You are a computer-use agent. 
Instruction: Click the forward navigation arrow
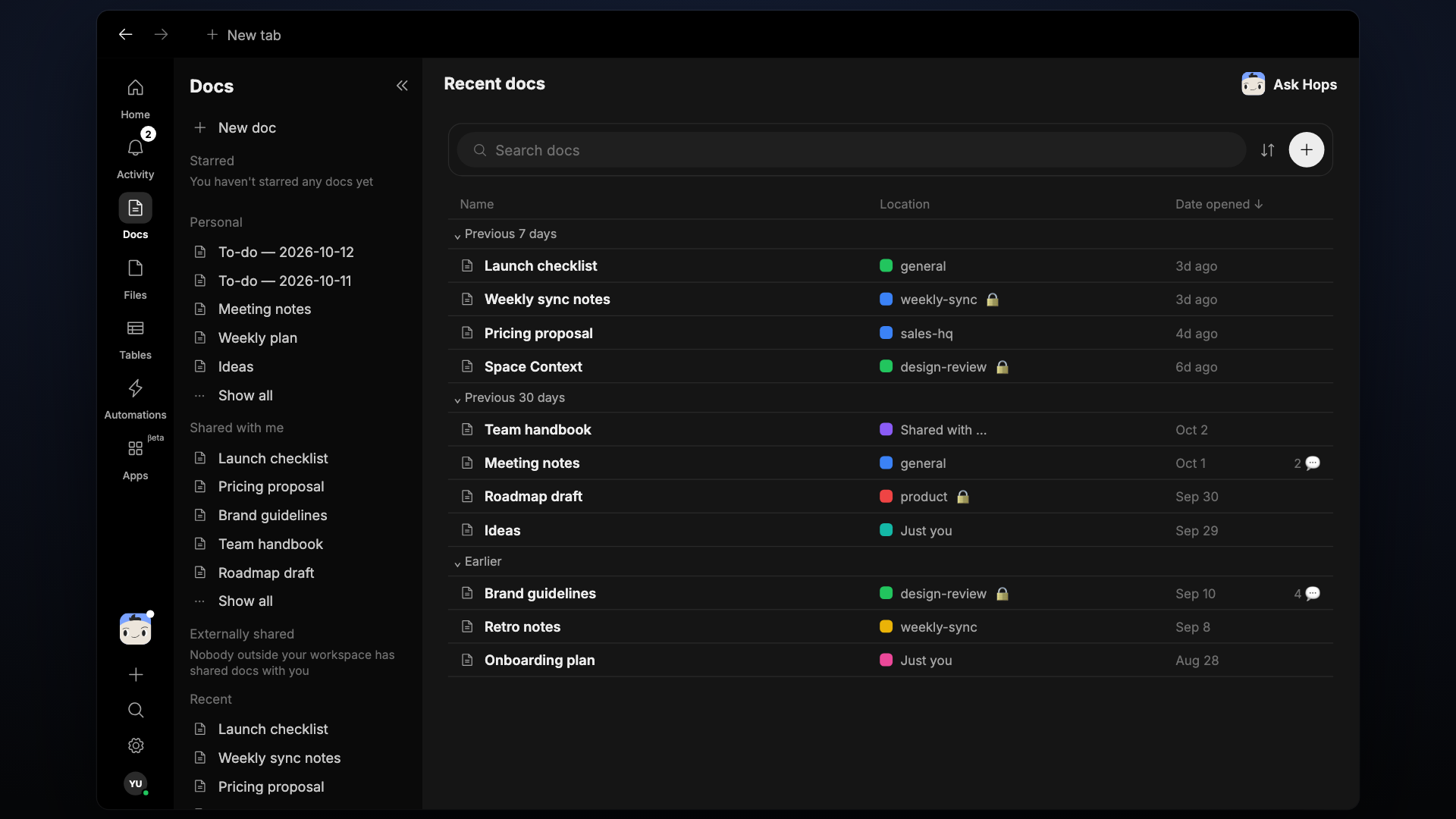pos(161,34)
